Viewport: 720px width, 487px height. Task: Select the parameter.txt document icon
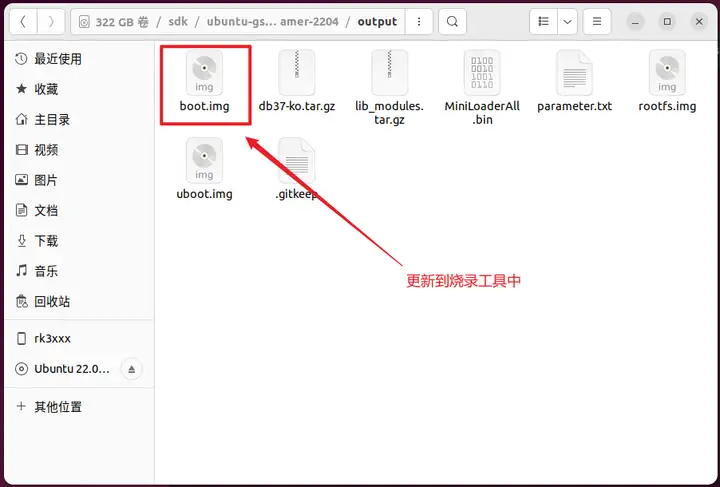pyautogui.click(x=574, y=73)
